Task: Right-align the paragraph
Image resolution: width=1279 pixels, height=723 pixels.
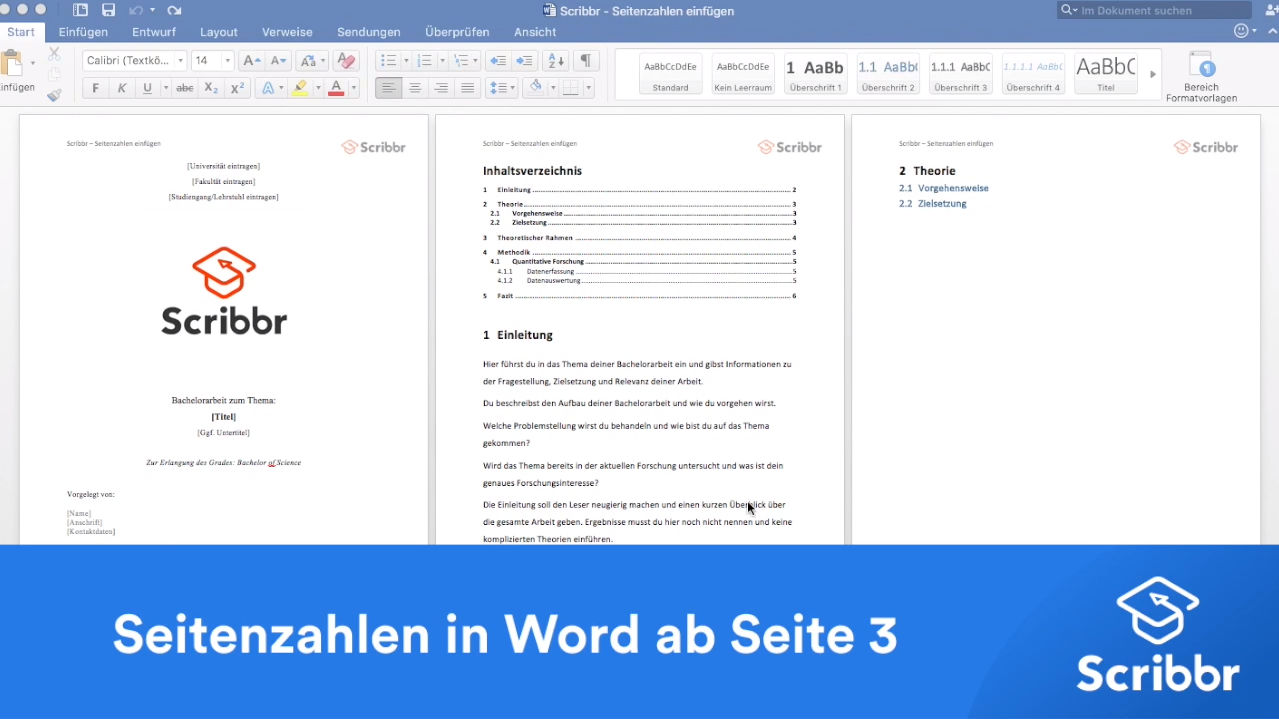Action: pyautogui.click(x=441, y=88)
